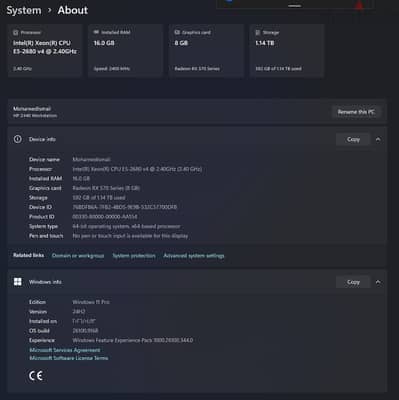Click 64-bit operating system type value

(126, 226)
